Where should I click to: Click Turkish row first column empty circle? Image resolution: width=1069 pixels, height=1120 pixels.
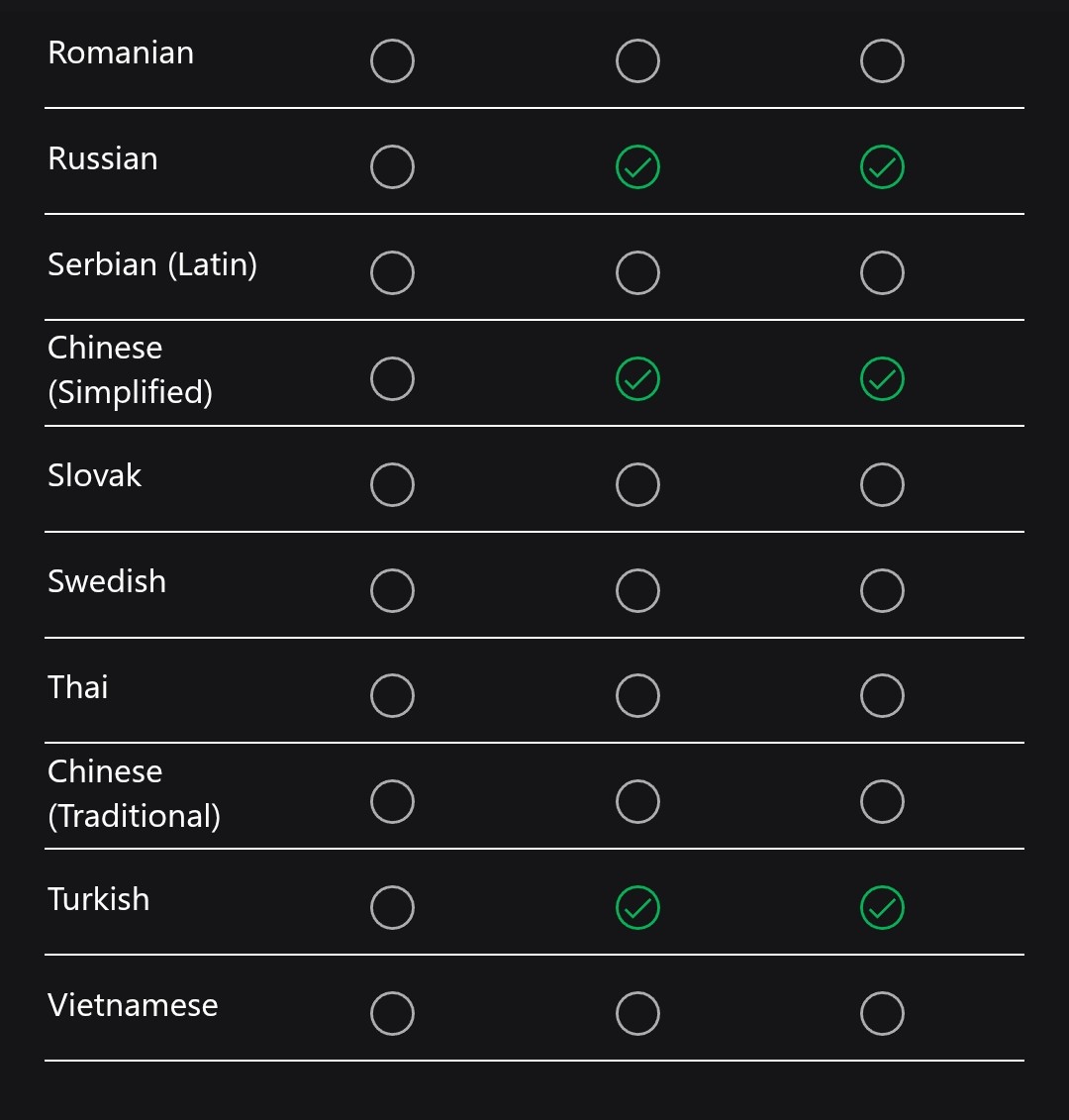(392, 907)
